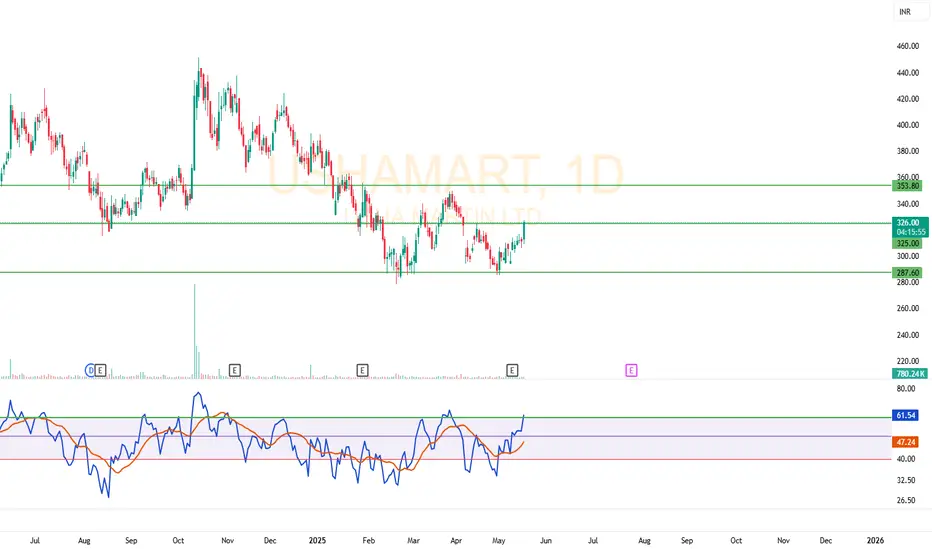Screen dimensions: 932x550
Task: Click the orange RSI average value 47.24
Action: (906, 442)
